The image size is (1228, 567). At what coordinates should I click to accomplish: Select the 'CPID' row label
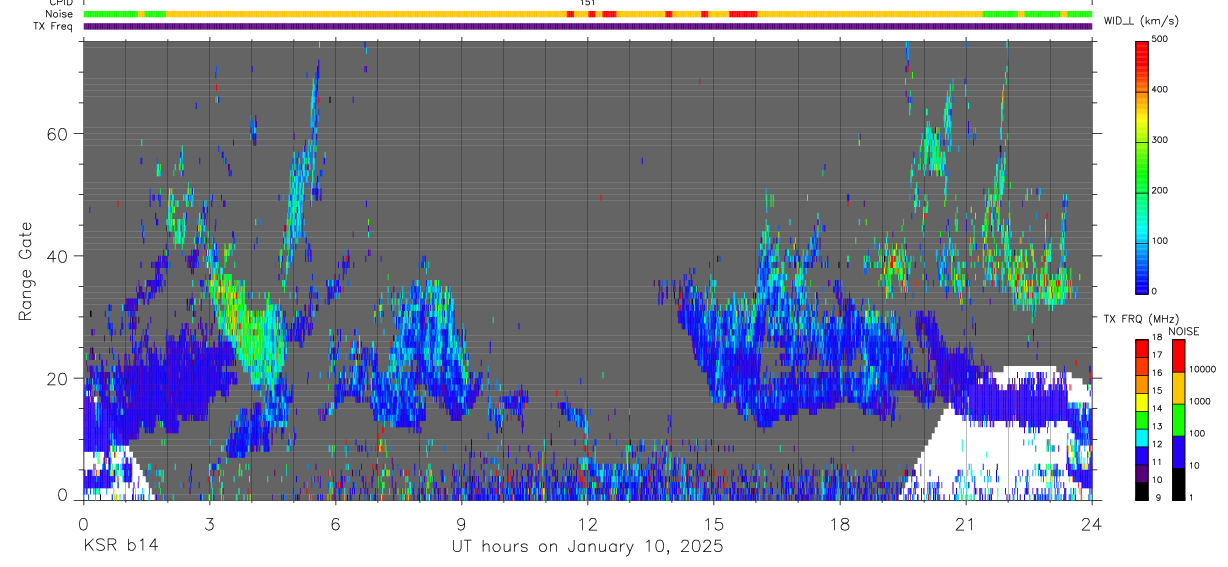point(60,3)
